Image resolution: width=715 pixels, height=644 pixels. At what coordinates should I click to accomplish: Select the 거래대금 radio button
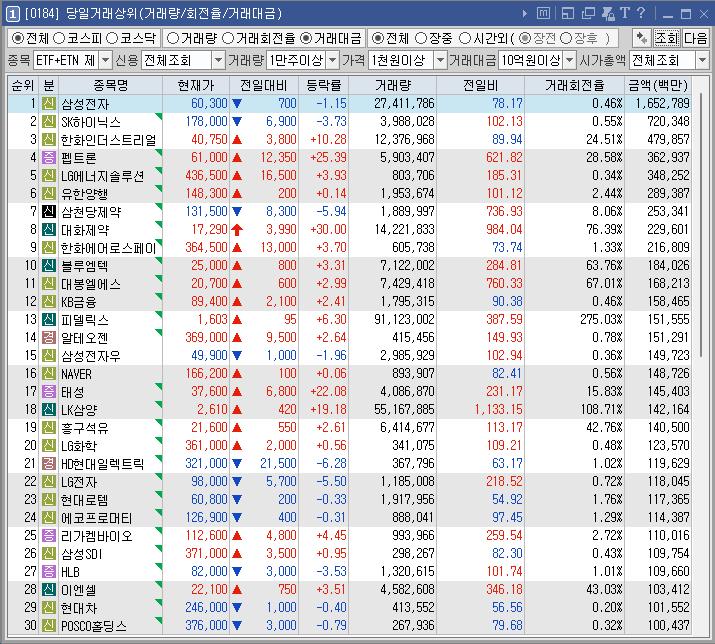[x=306, y=38]
